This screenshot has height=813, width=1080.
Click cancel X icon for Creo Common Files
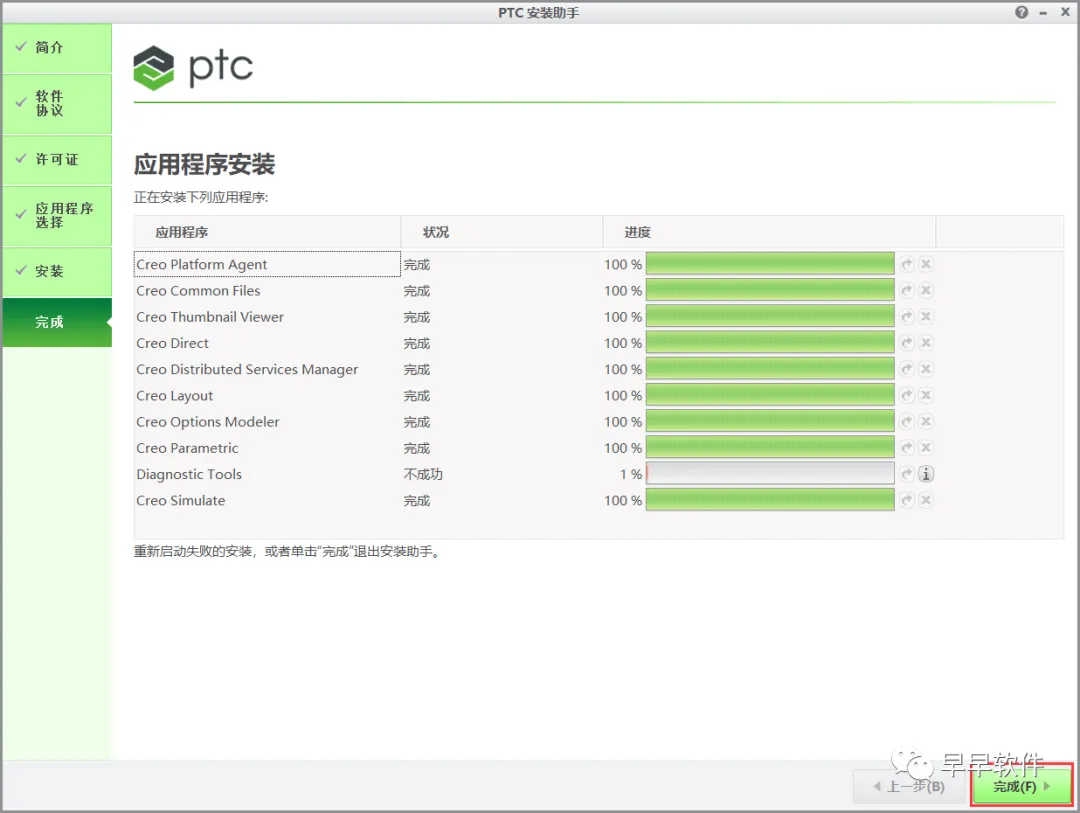[926, 290]
